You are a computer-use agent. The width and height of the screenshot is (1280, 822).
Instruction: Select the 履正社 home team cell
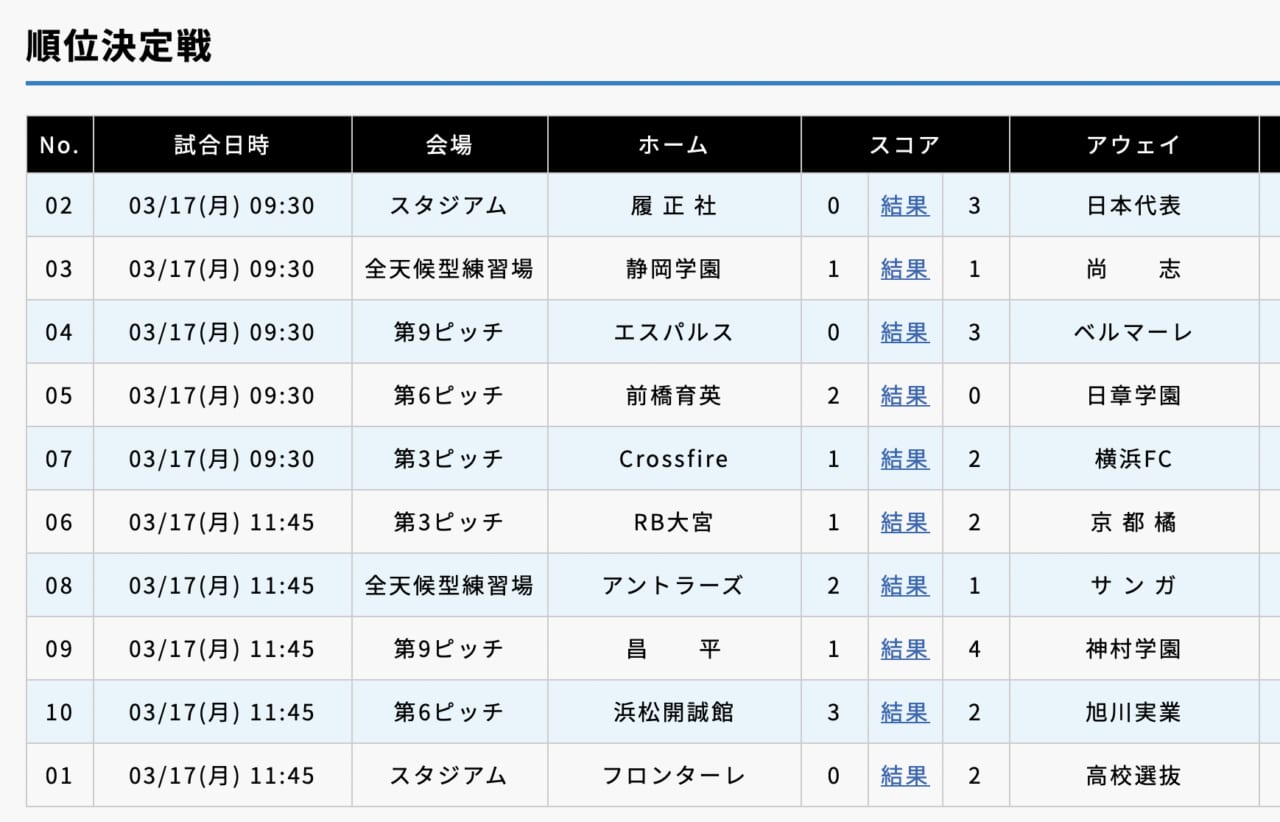click(674, 206)
